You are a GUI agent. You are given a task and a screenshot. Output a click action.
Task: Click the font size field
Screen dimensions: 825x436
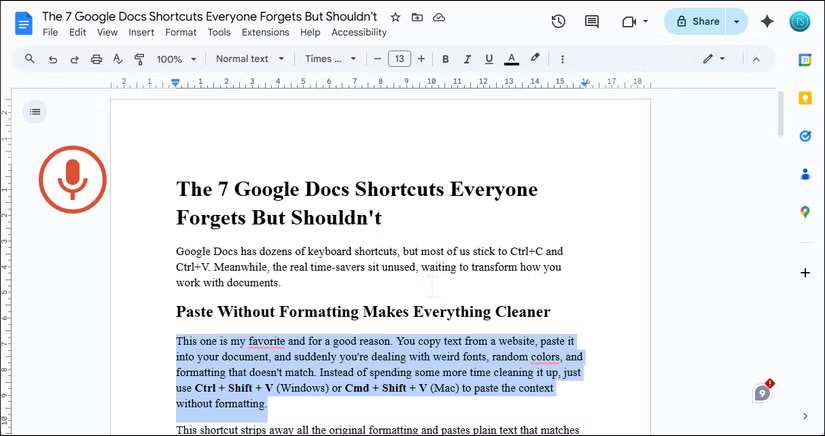399,59
